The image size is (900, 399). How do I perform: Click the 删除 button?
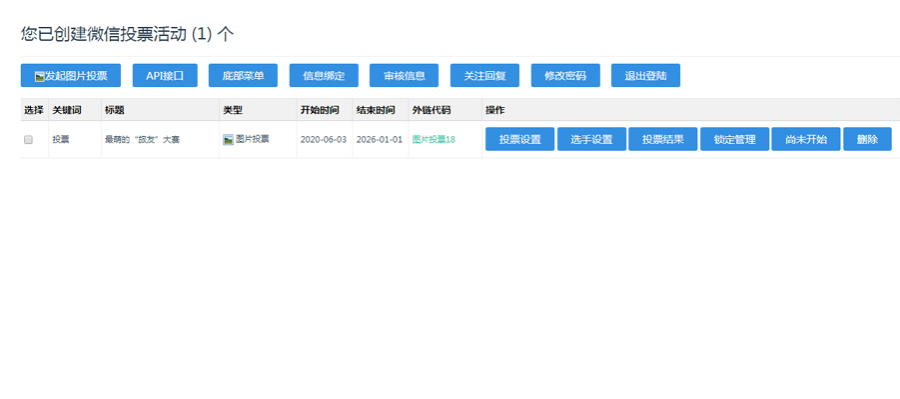pyautogui.click(x=867, y=139)
